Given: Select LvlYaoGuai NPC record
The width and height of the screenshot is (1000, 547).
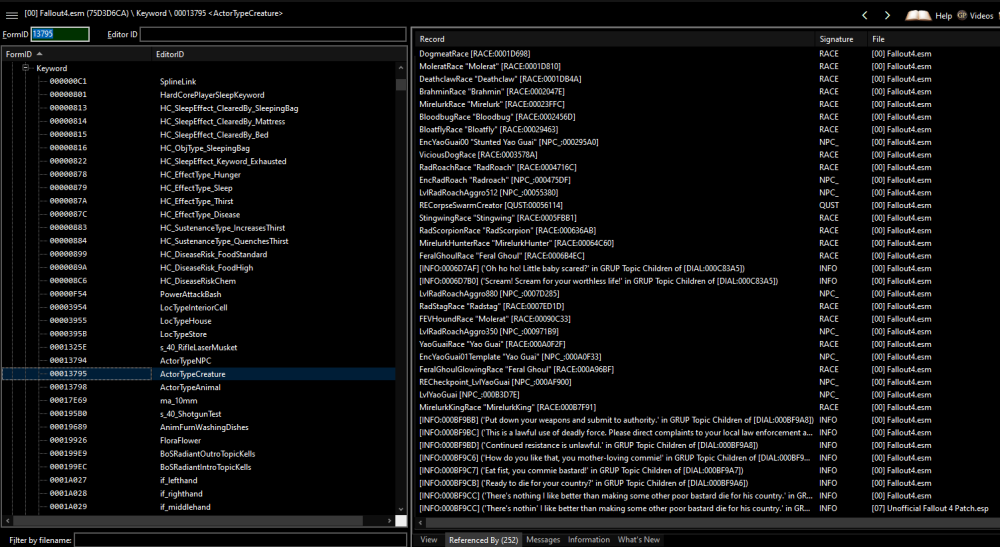Looking at the screenshot, I should pyautogui.click(x=707, y=395).
